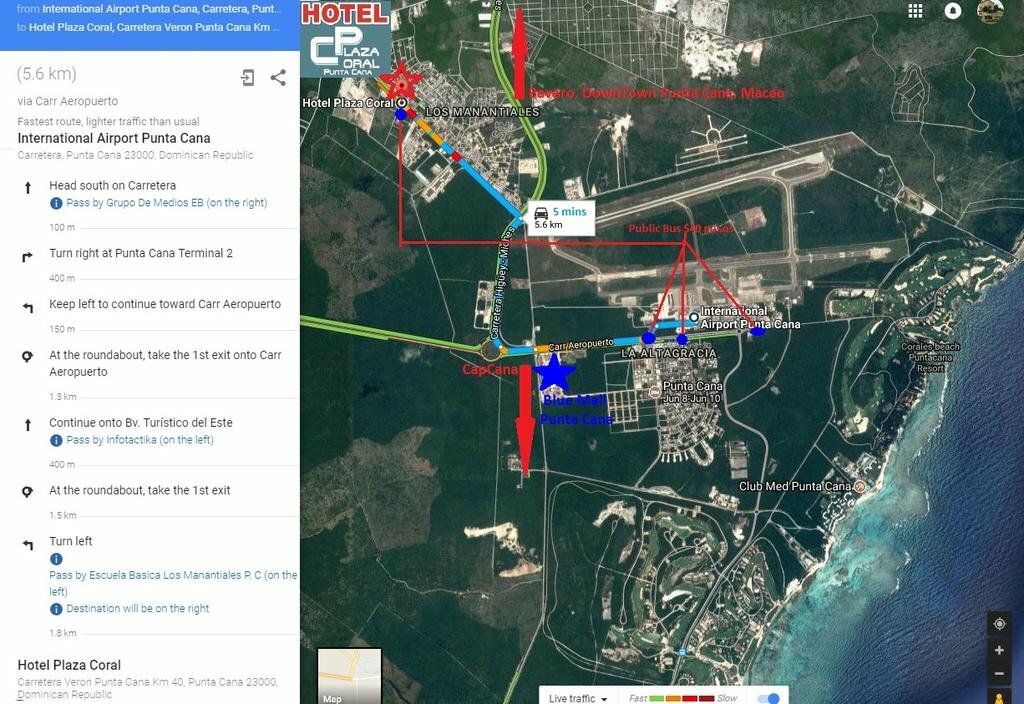1024x704 pixels.
Task: Turn off the live traffic switch
Action: point(768,698)
